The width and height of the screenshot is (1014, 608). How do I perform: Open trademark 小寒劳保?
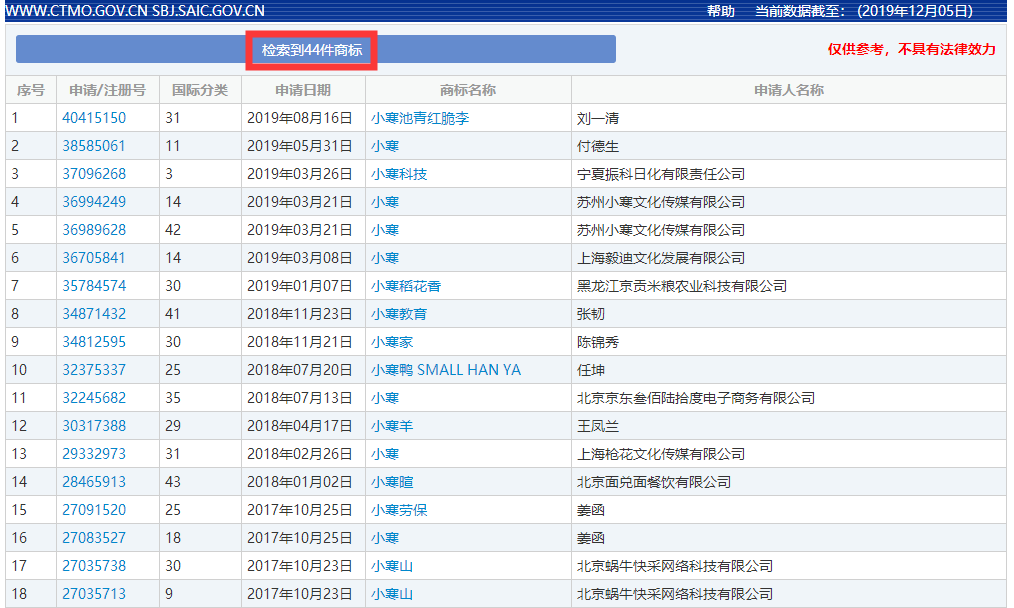click(398, 510)
